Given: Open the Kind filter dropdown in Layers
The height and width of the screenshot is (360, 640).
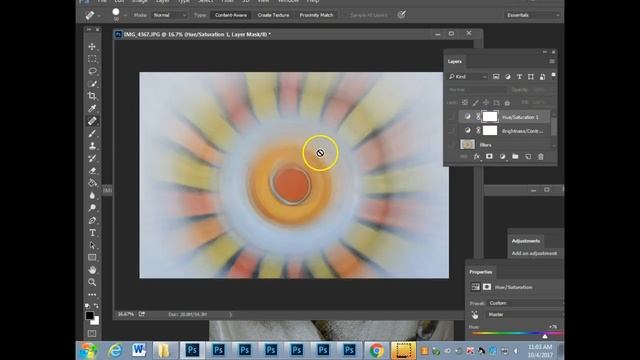Looking at the screenshot, I should [468, 77].
